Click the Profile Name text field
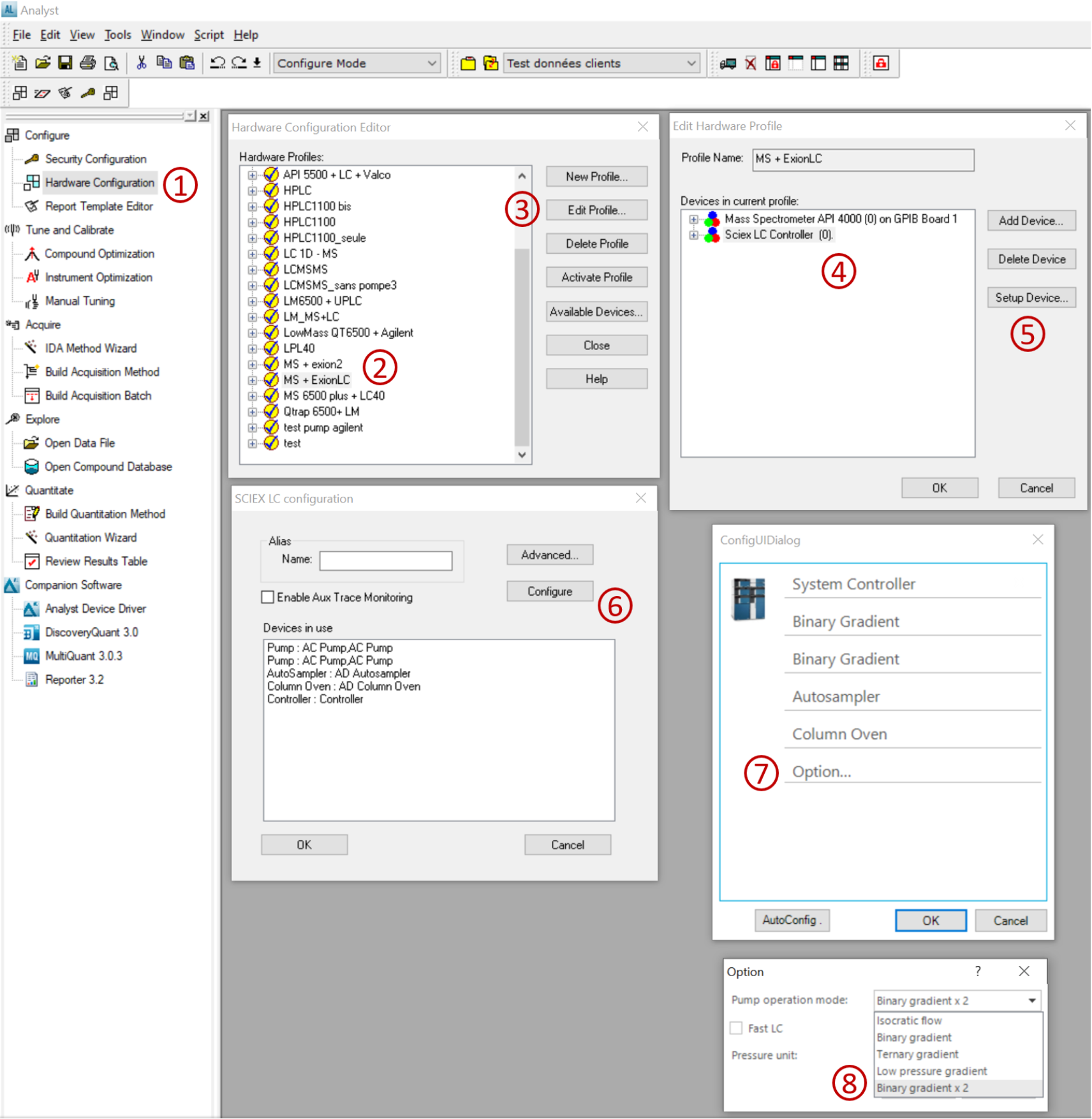The width and height of the screenshot is (1092, 1119). [x=863, y=159]
